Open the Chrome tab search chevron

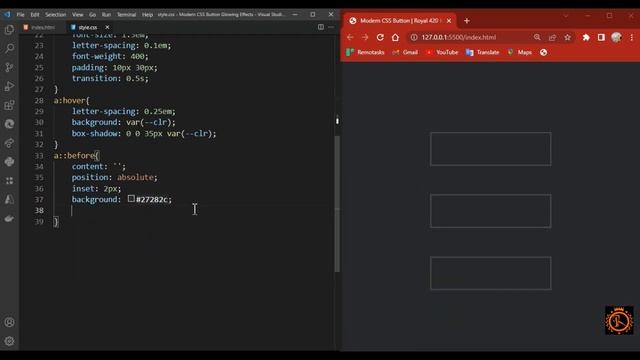(x=566, y=16)
